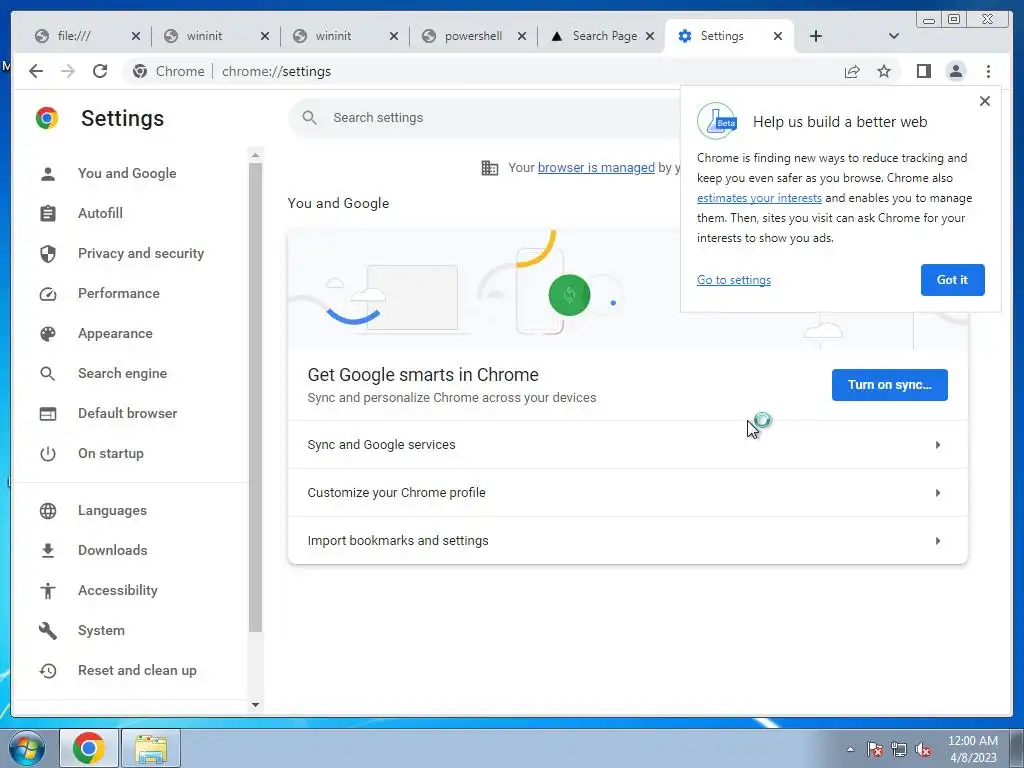This screenshot has width=1024, height=768.
Task: Open the profile avatar button
Action: point(955,71)
